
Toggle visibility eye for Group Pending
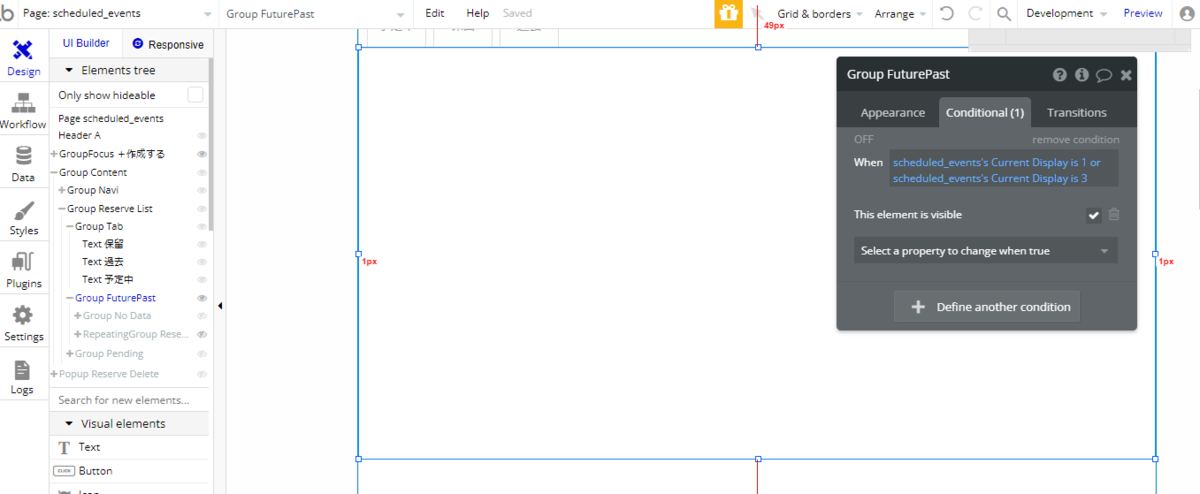(x=202, y=354)
